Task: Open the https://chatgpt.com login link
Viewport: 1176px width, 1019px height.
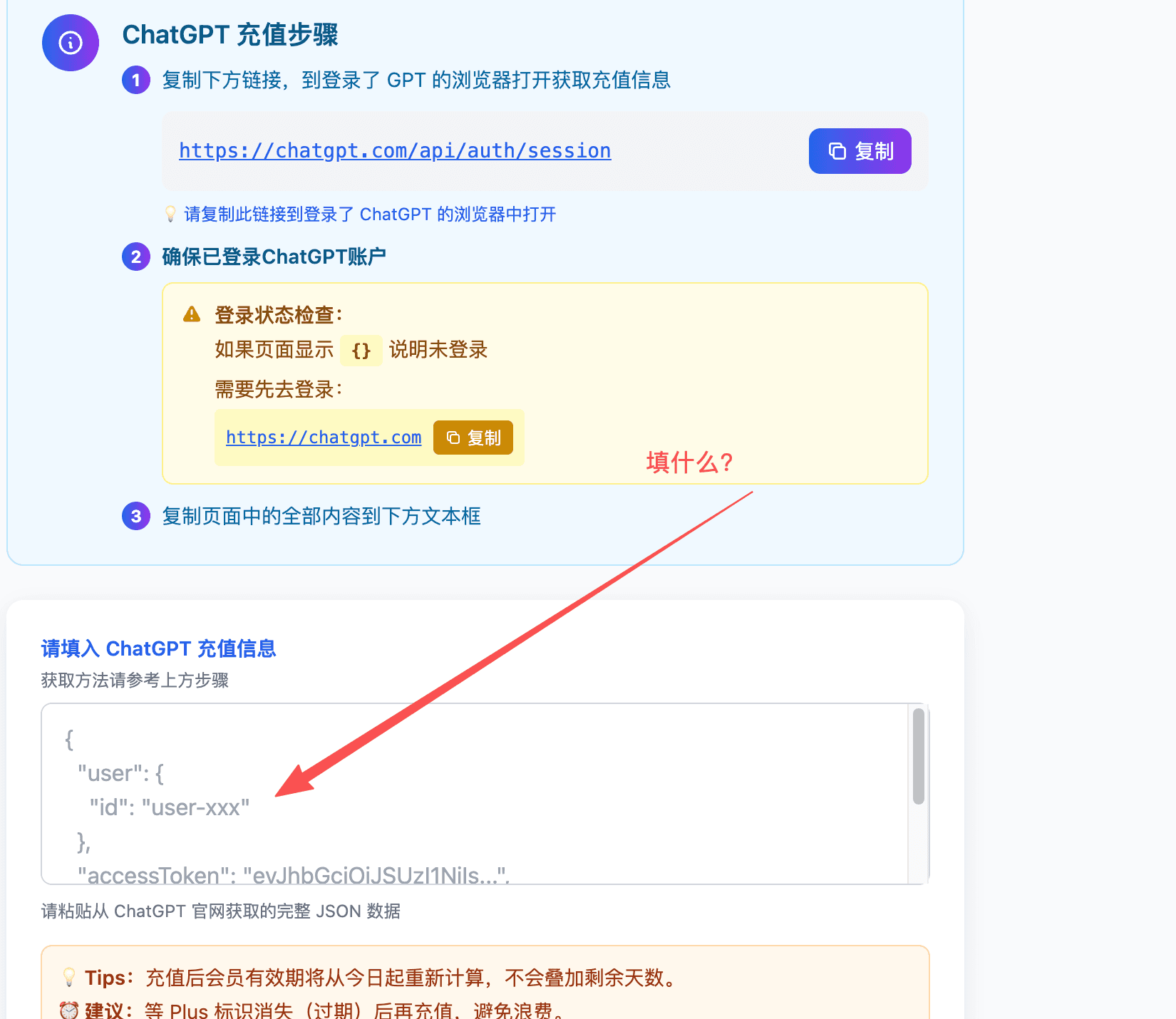Action: tap(322, 437)
